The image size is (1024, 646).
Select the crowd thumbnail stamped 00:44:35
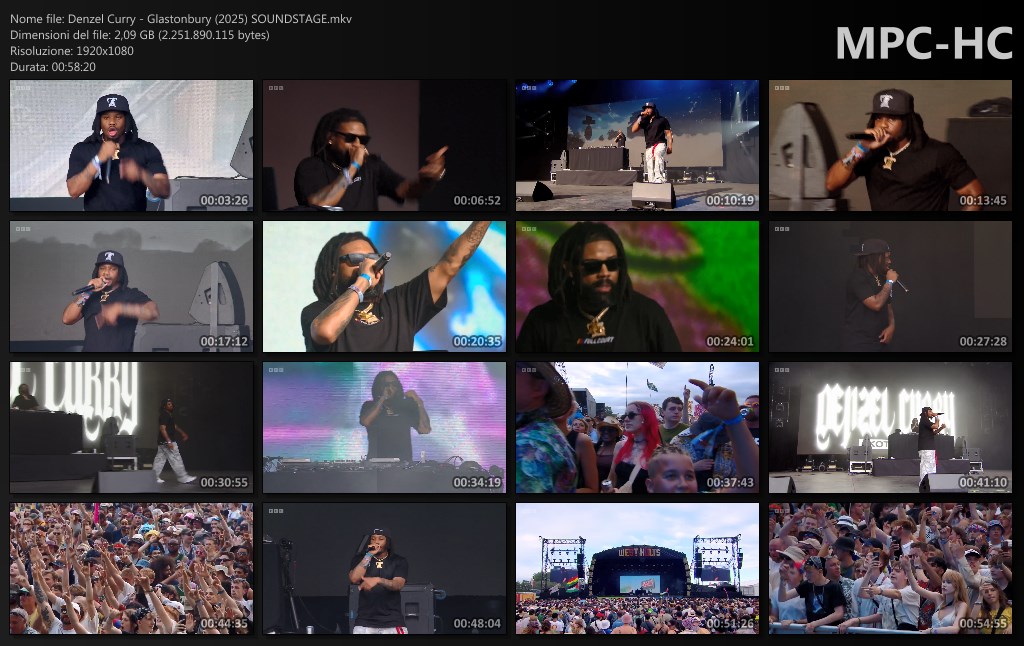click(x=131, y=568)
